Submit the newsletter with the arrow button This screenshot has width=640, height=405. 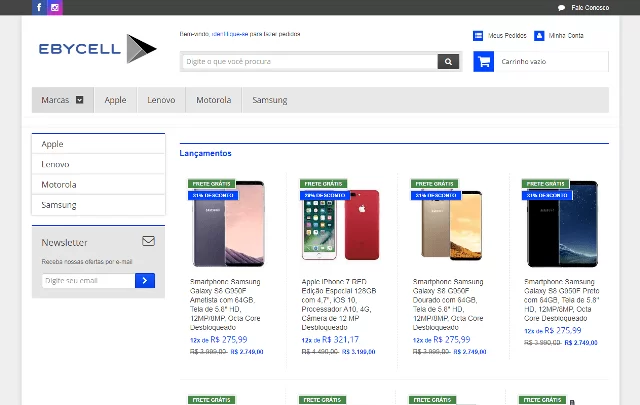145,280
